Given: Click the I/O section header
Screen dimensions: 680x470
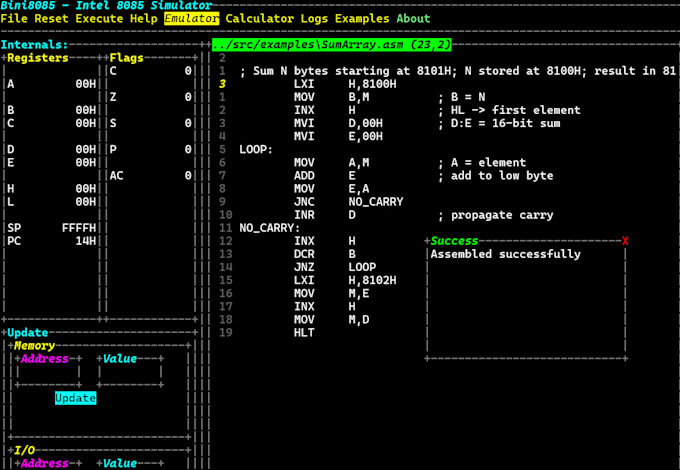Looking at the screenshot, I should [24, 450].
